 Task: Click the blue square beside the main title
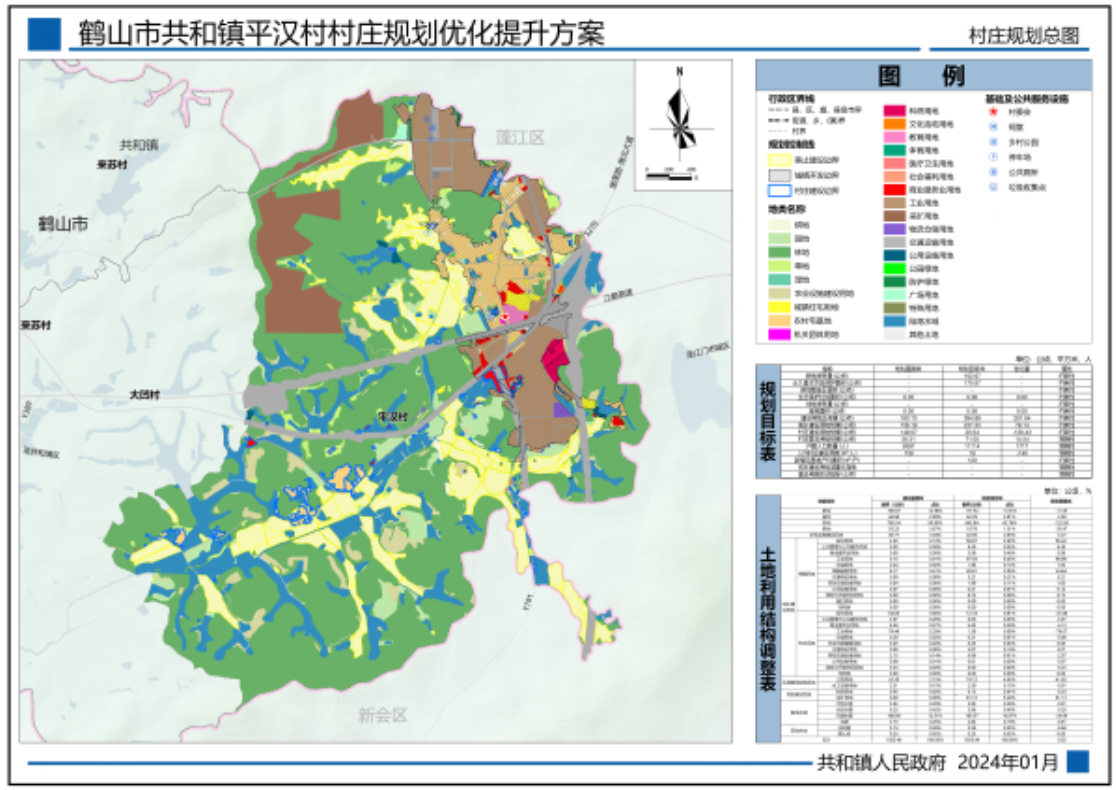tap(44, 34)
